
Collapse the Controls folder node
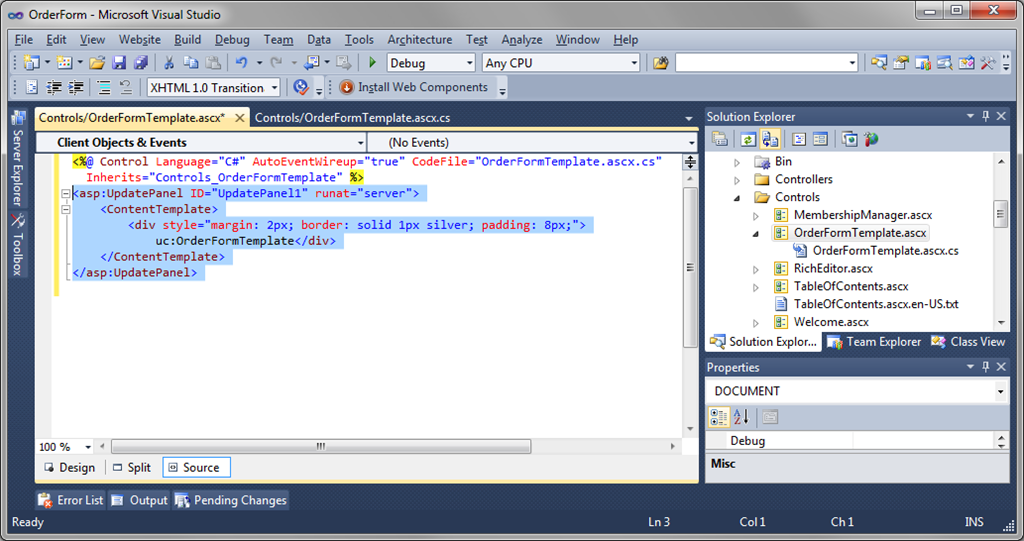pyautogui.click(x=737, y=197)
